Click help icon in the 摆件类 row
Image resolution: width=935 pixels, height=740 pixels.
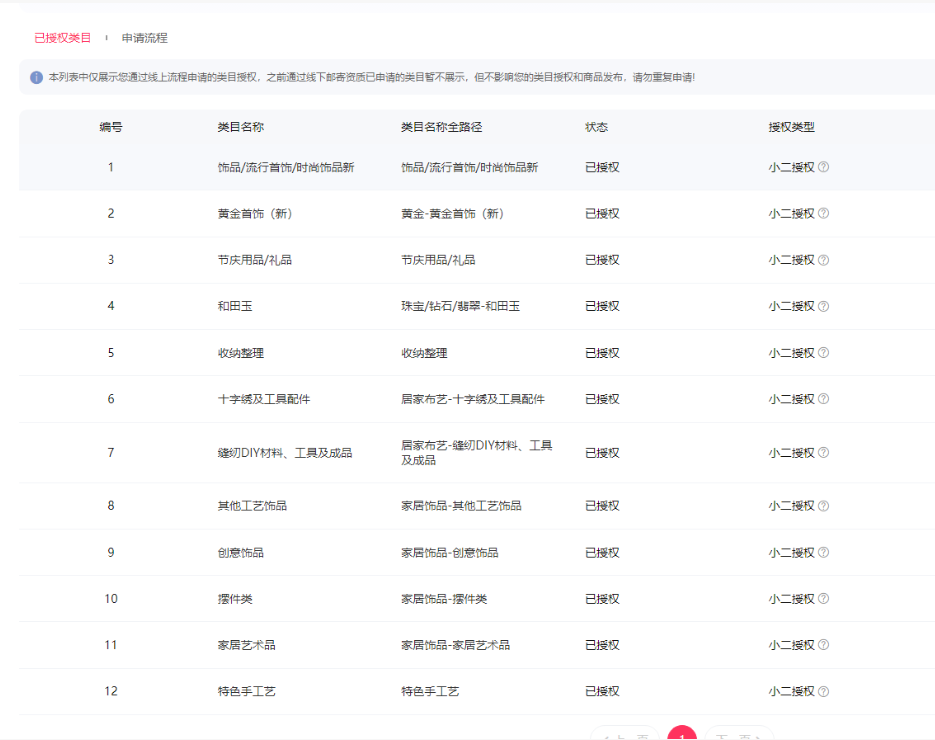[823, 599]
